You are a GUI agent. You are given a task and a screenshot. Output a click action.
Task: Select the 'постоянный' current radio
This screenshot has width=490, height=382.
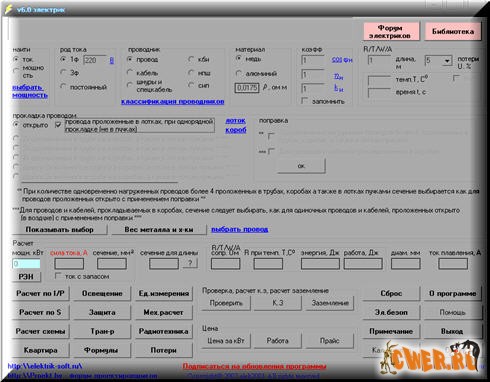(x=63, y=87)
